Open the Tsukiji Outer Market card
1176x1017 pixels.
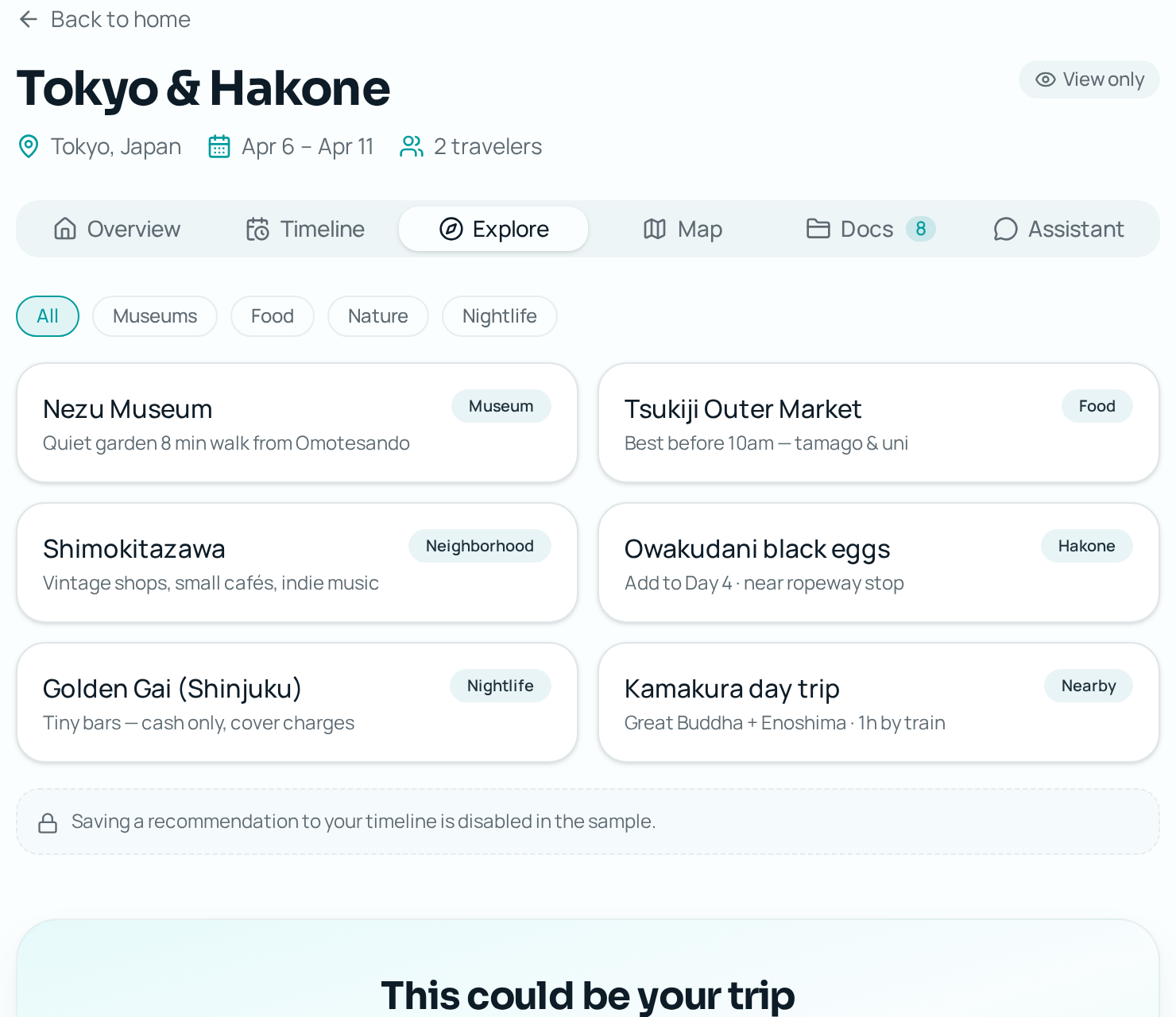(x=879, y=423)
